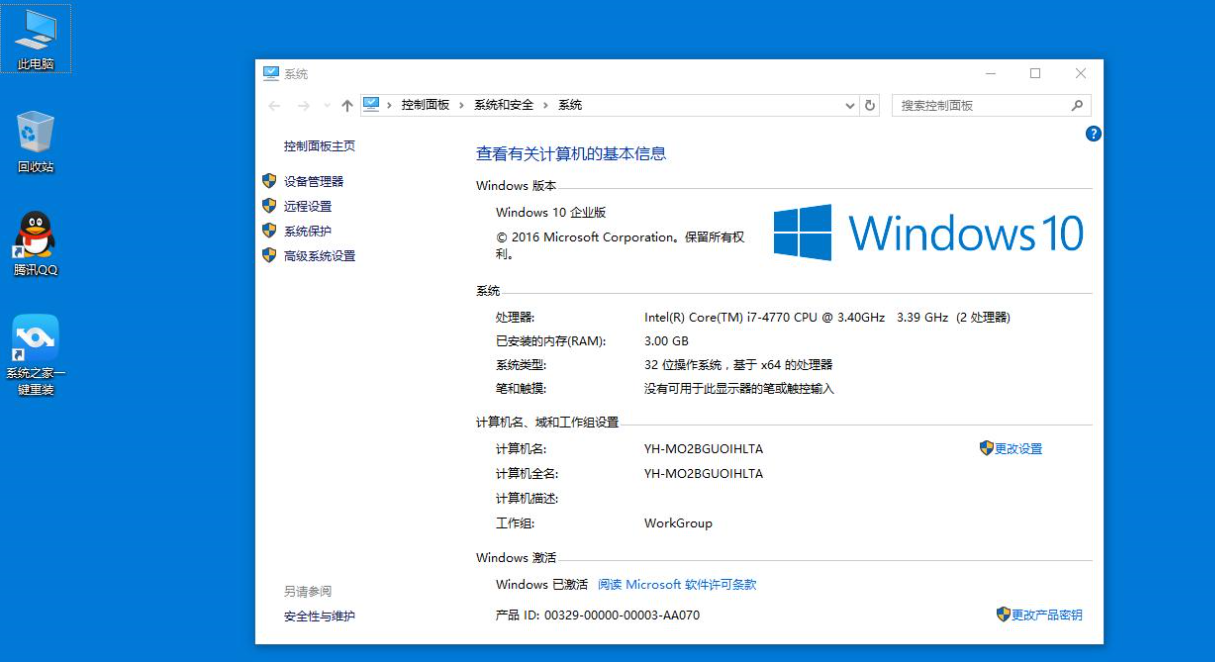Open 设备管理器 from the sidebar
The height and width of the screenshot is (662, 1215).
coord(316,181)
